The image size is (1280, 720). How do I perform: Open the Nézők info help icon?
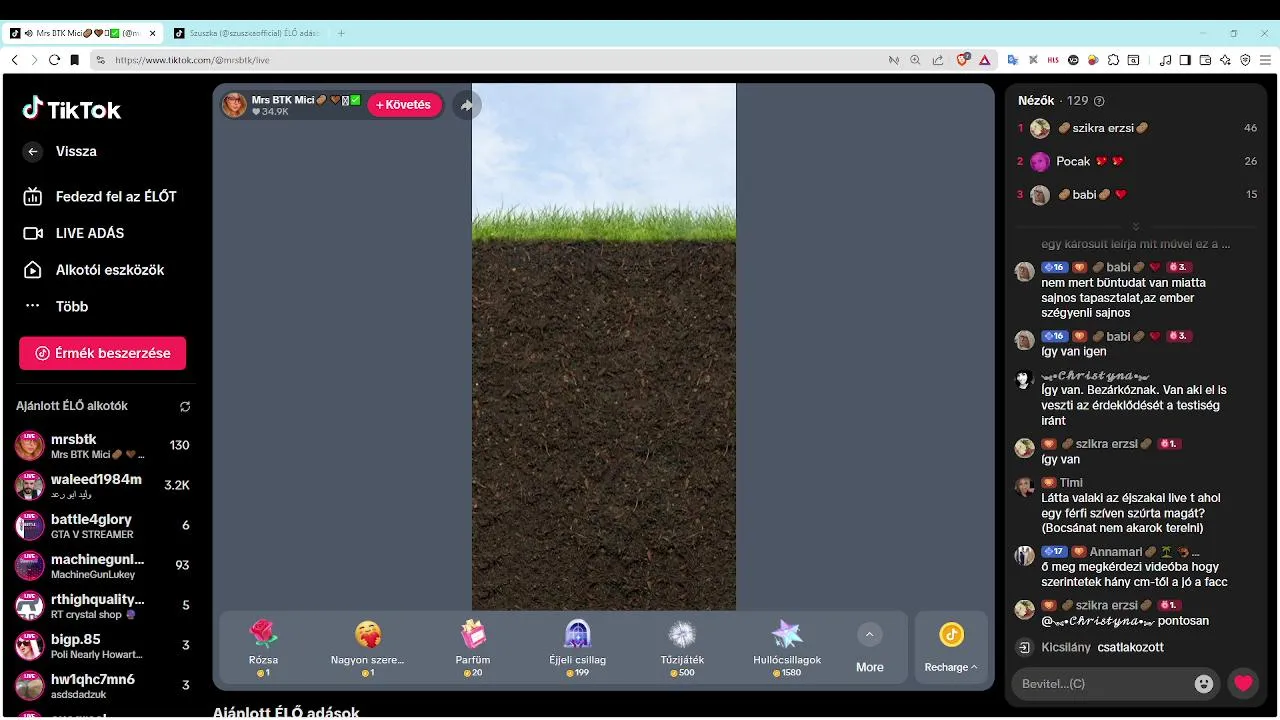point(1100,101)
